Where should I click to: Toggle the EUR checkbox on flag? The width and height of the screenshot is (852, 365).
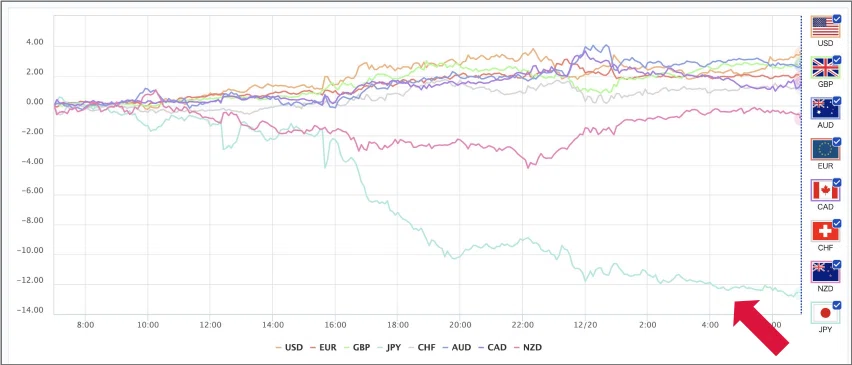tap(837, 141)
